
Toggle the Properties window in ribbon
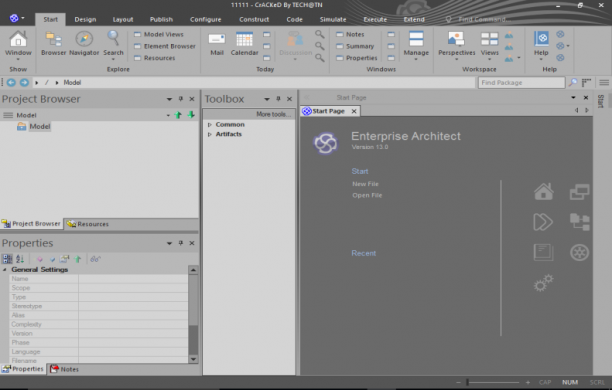pyautogui.click(x=357, y=58)
